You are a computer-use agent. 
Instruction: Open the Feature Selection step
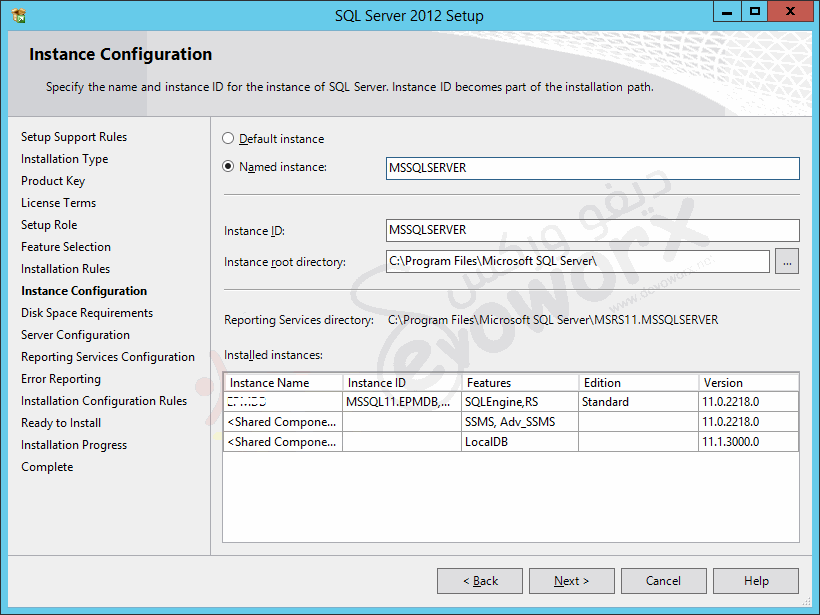pos(65,246)
